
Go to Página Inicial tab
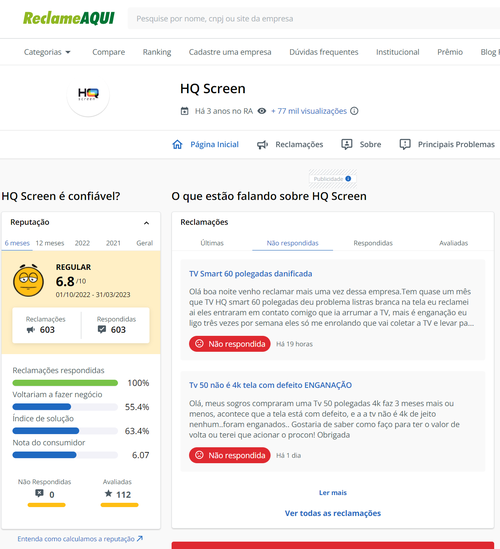click(x=206, y=144)
